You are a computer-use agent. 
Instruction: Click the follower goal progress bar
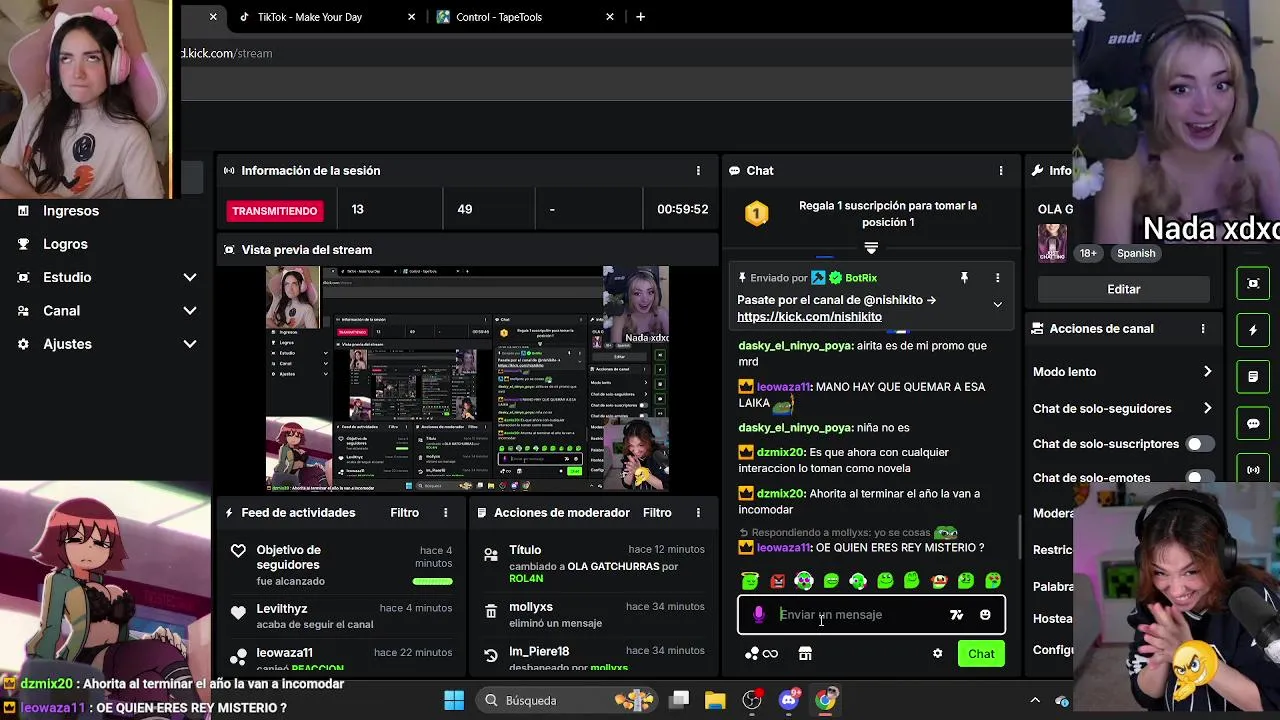(432, 581)
